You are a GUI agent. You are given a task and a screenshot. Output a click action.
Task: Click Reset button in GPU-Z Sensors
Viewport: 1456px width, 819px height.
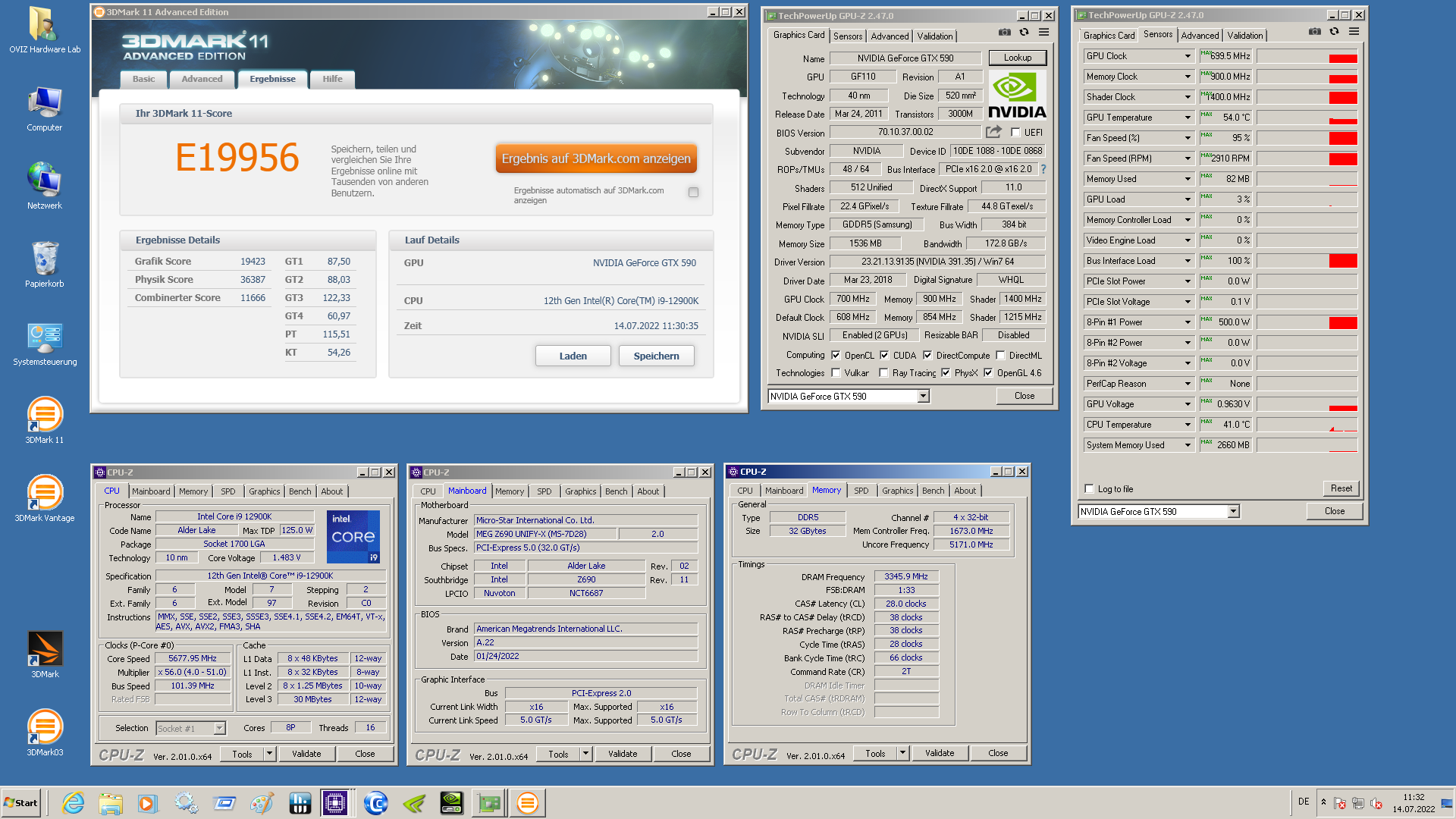1341,488
